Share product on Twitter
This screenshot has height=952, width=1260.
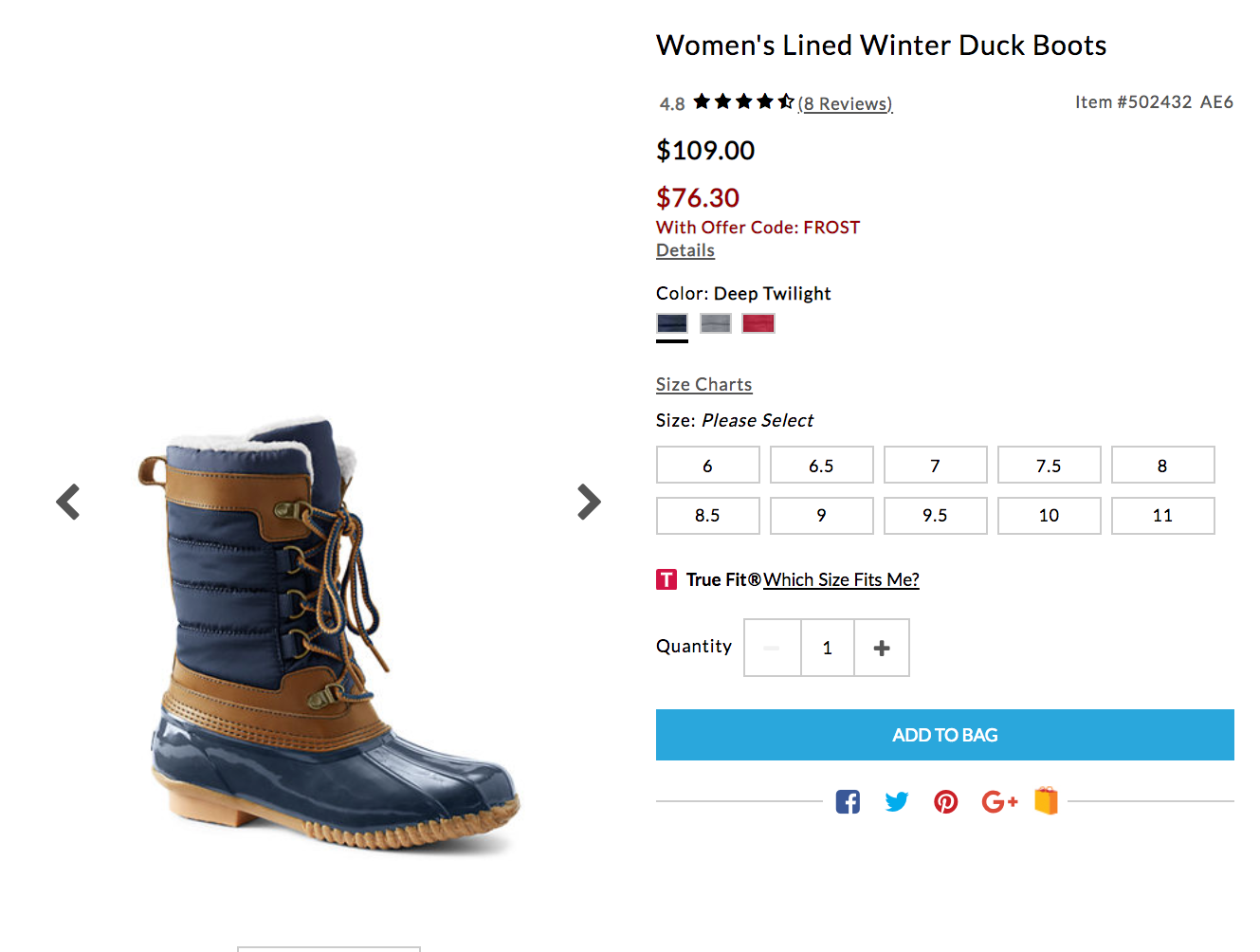896,802
